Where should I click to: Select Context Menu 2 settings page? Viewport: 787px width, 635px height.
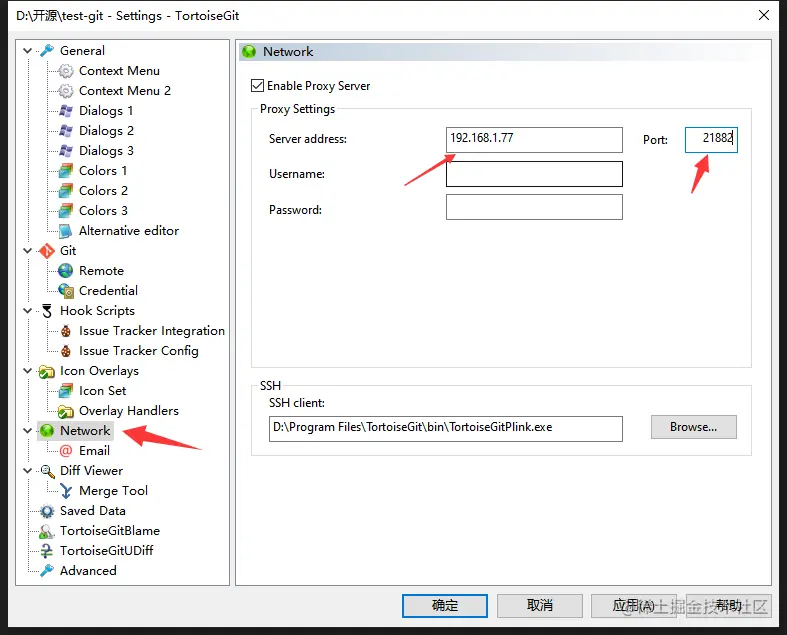[125, 91]
